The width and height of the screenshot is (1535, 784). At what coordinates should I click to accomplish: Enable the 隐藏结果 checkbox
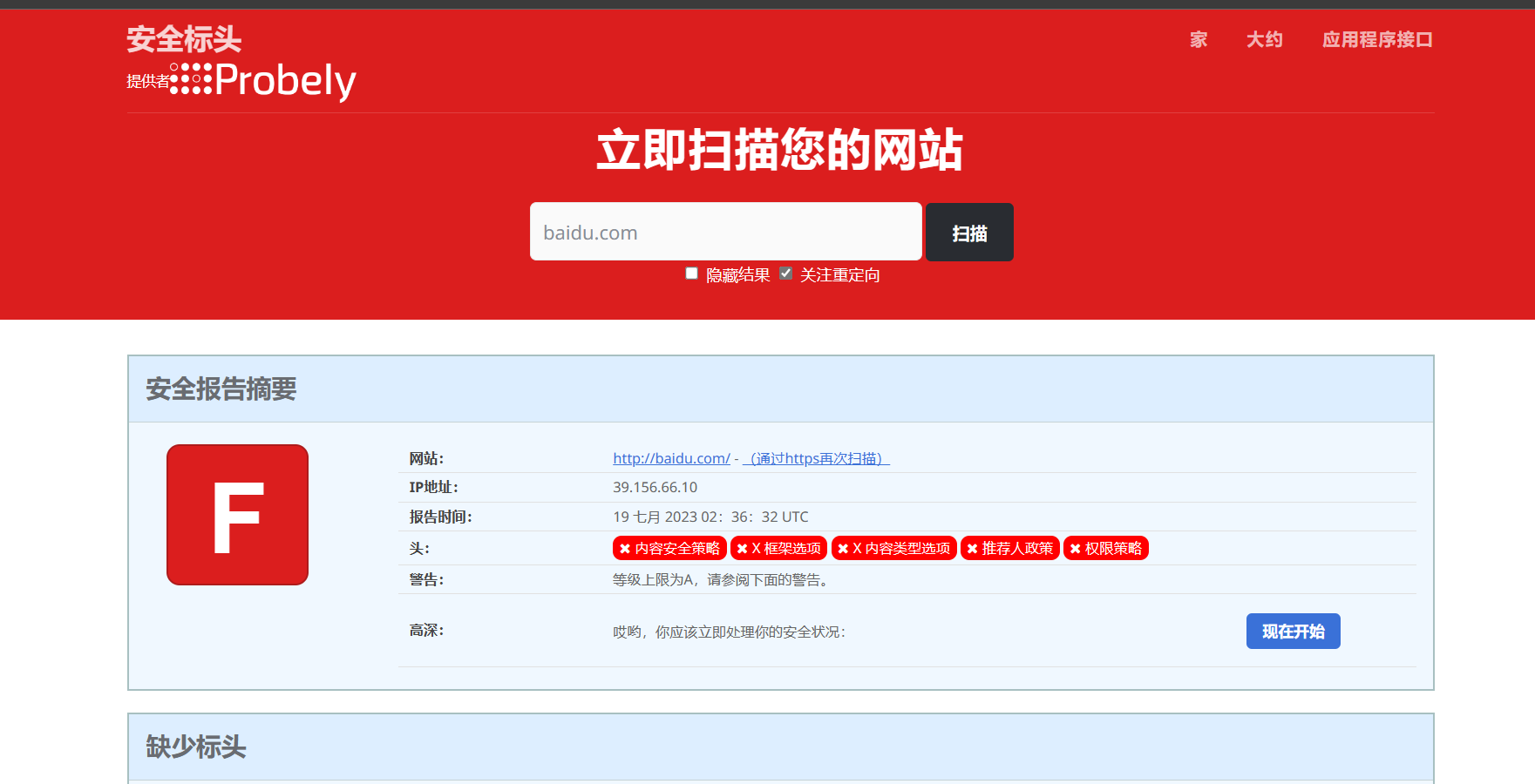pyautogui.click(x=692, y=274)
